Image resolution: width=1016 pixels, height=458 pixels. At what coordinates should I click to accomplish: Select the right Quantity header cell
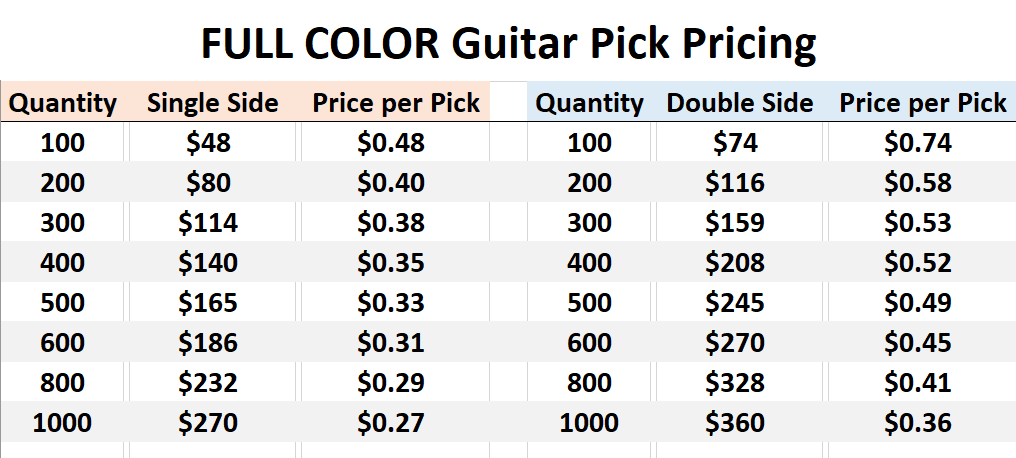click(x=590, y=103)
